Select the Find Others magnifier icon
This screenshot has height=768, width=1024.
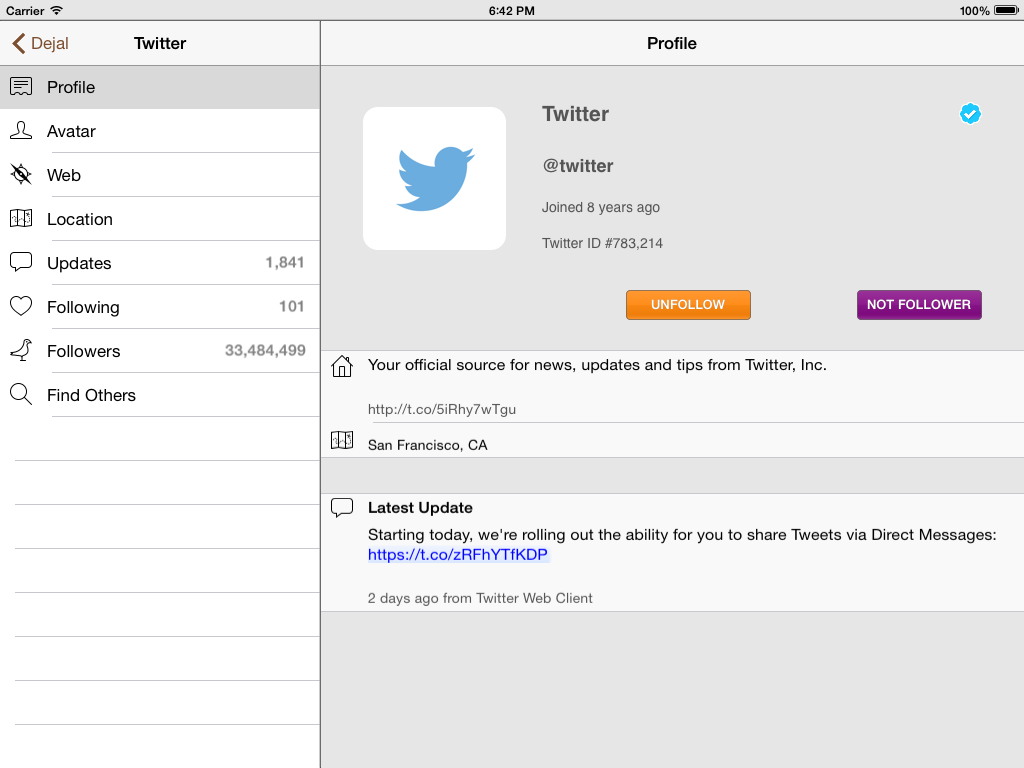tap(21, 394)
